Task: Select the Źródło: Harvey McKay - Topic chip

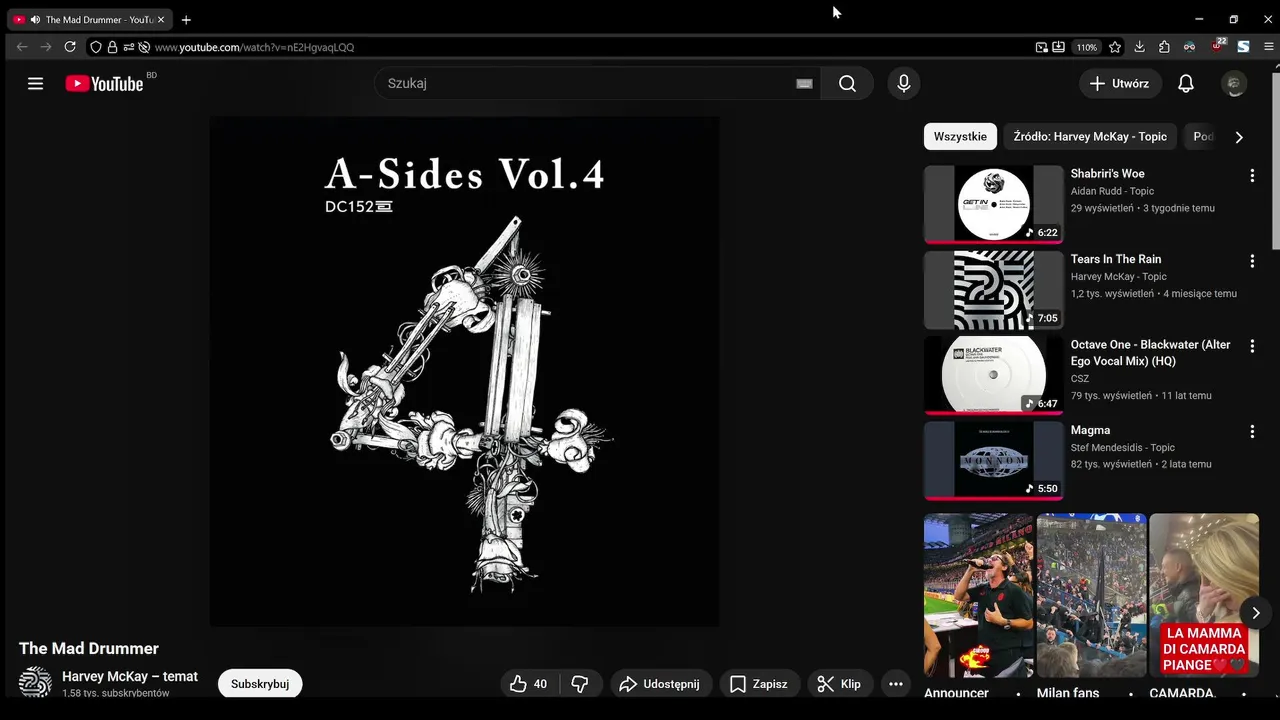Action: click(x=1090, y=137)
